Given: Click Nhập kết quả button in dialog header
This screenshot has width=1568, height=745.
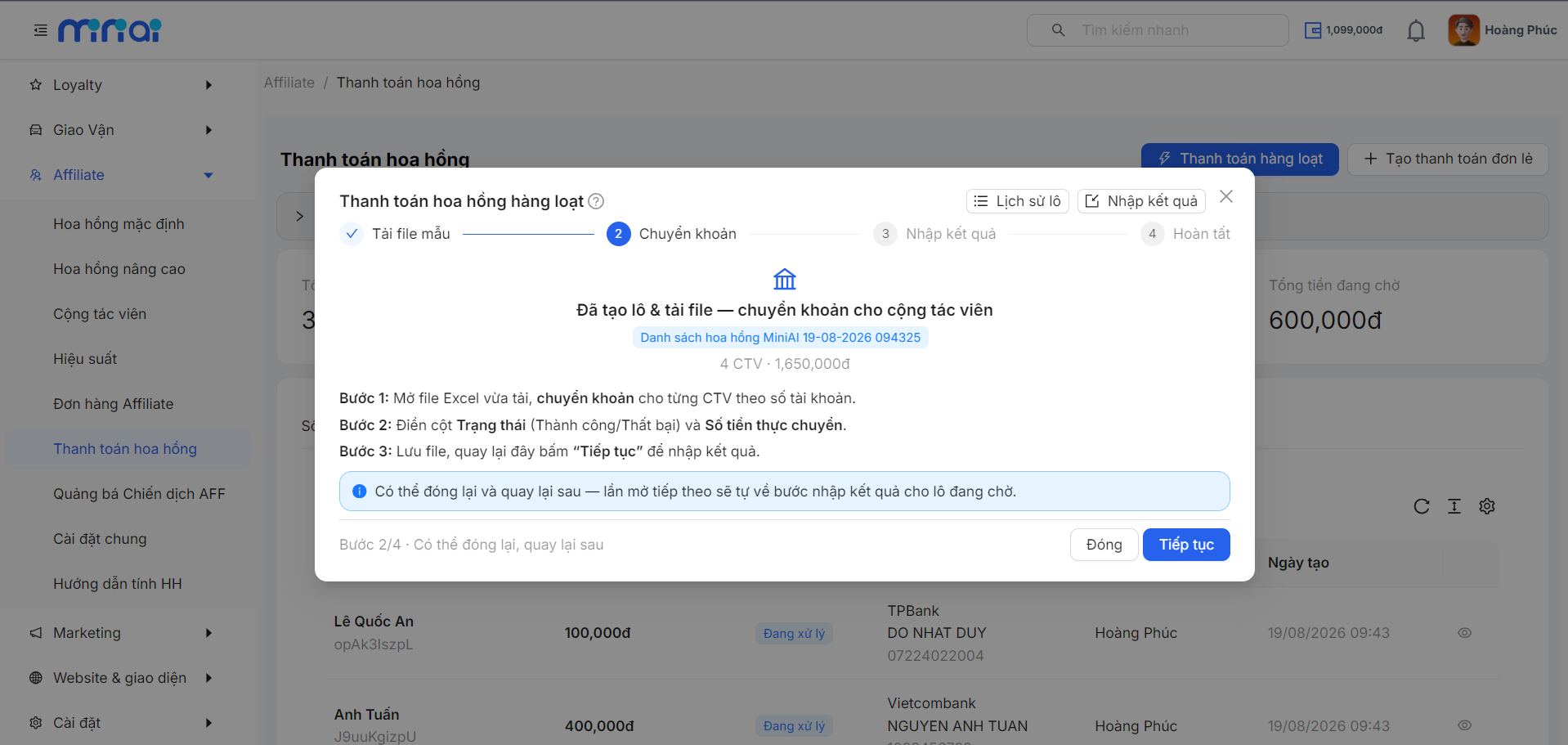Looking at the screenshot, I should [x=1141, y=201].
